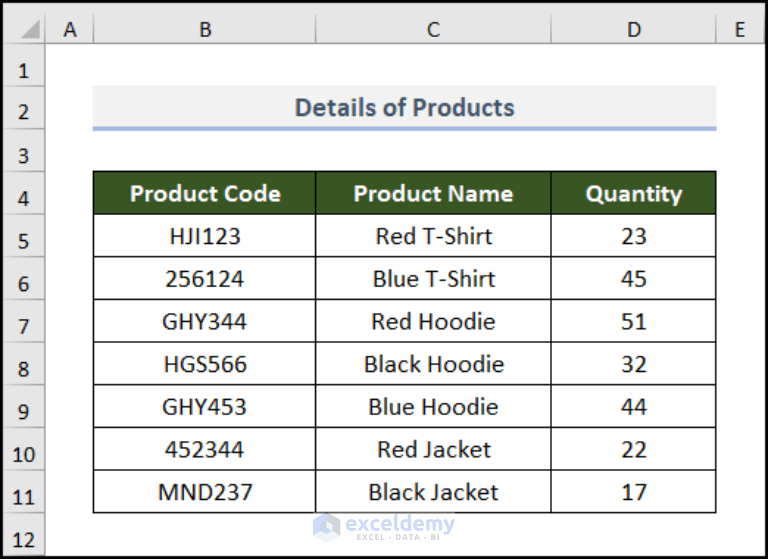Click cell containing MND237
Screen dimensions: 768x559
(x=205, y=492)
